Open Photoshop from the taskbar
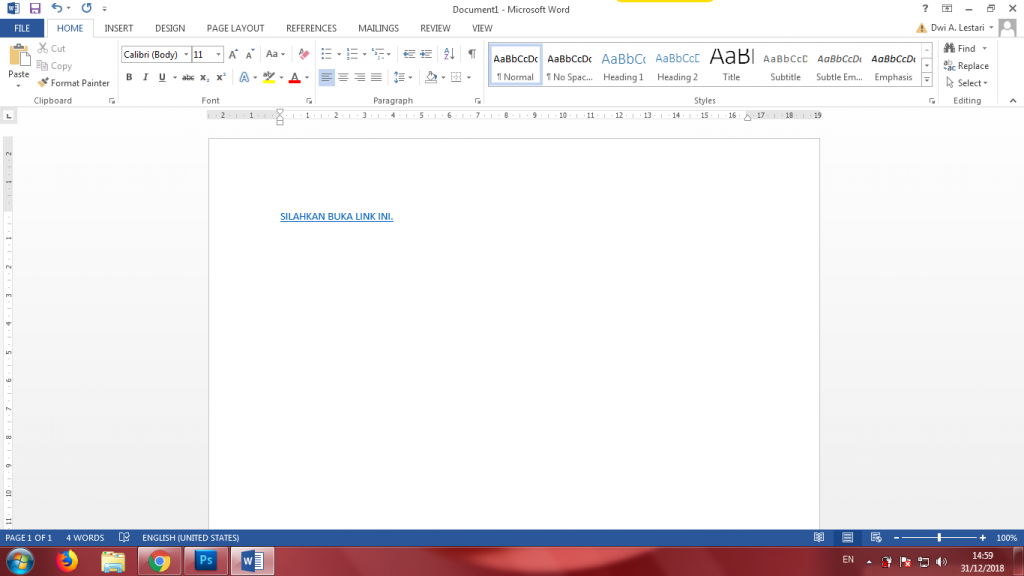Viewport: 1024px width, 576px height. [x=207, y=561]
